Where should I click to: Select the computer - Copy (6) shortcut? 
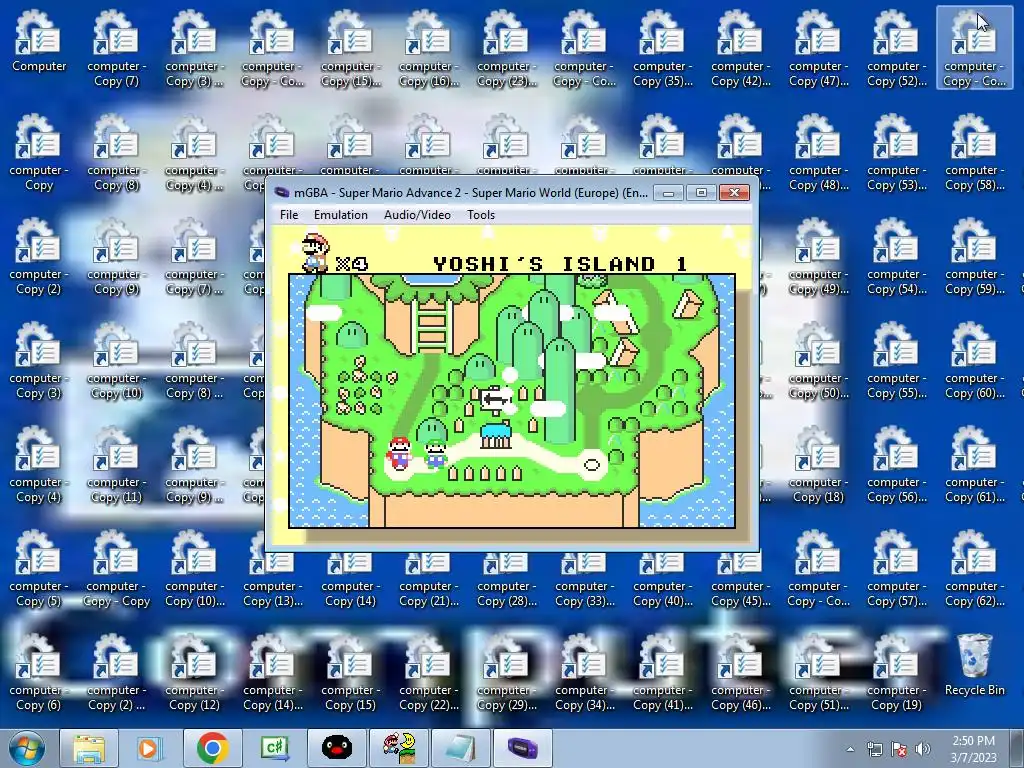39,672
